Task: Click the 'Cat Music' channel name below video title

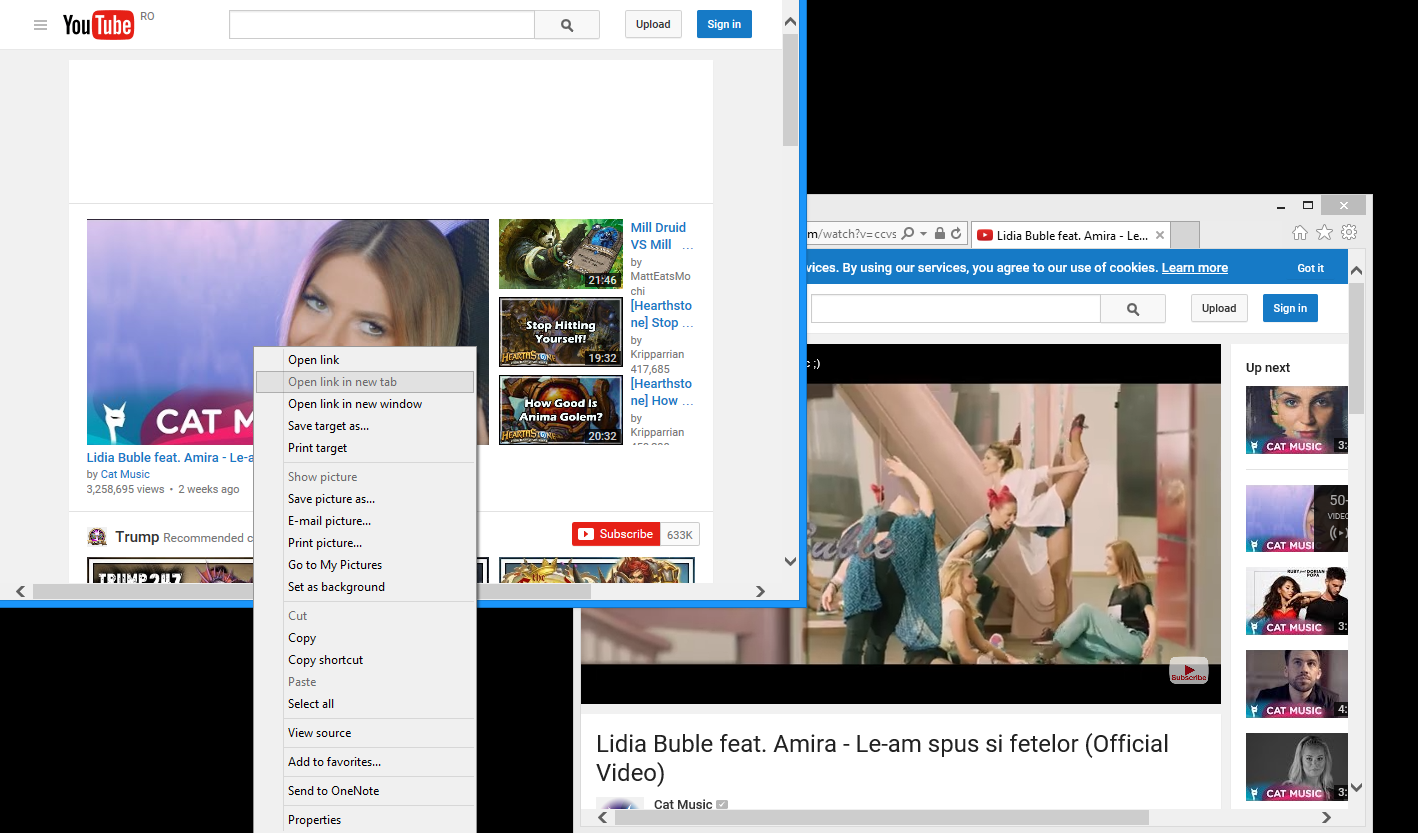Action: tap(683, 804)
